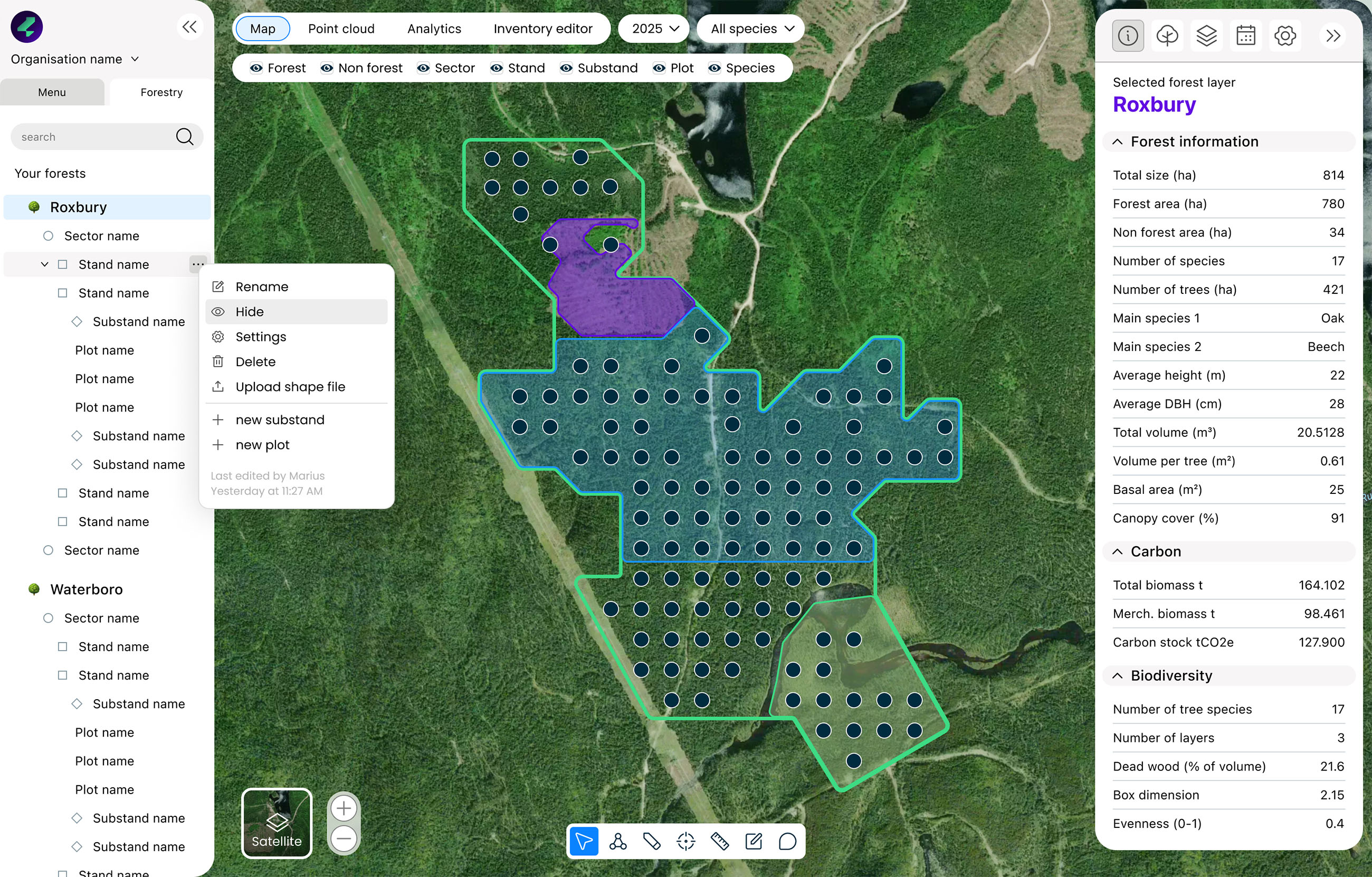Image resolution: width=1372 pixels, height=877 pixels.
Task: Click the Satellite basemap thumbnail
Action: (277, 823)
